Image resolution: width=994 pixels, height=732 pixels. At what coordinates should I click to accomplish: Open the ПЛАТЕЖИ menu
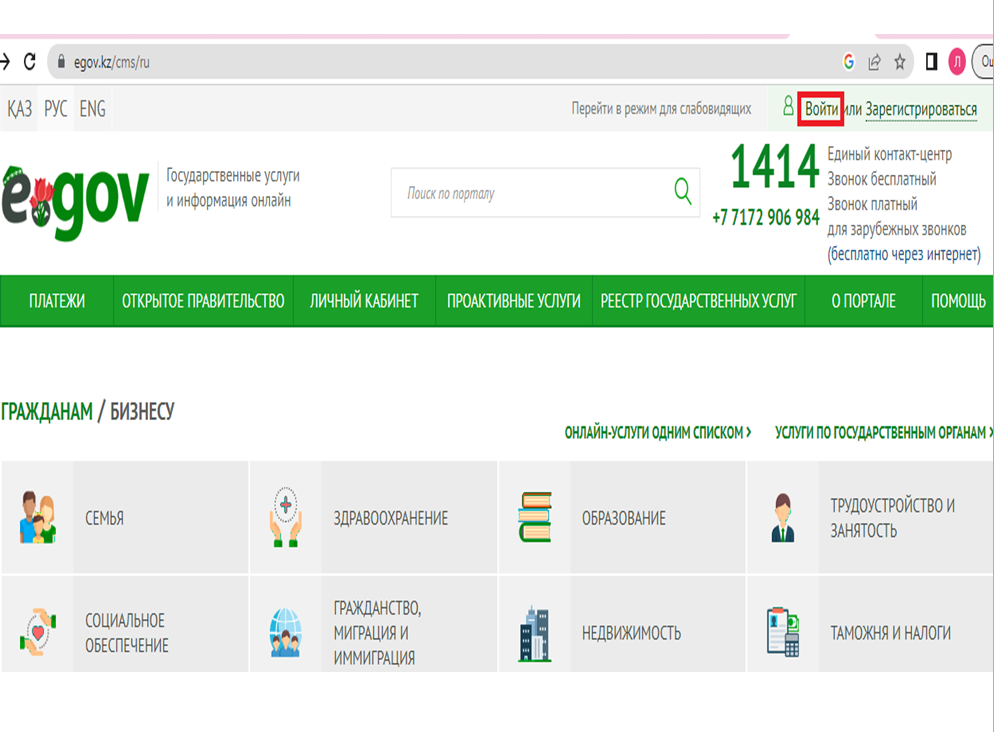pyautogui.click(x=57, y=301)
